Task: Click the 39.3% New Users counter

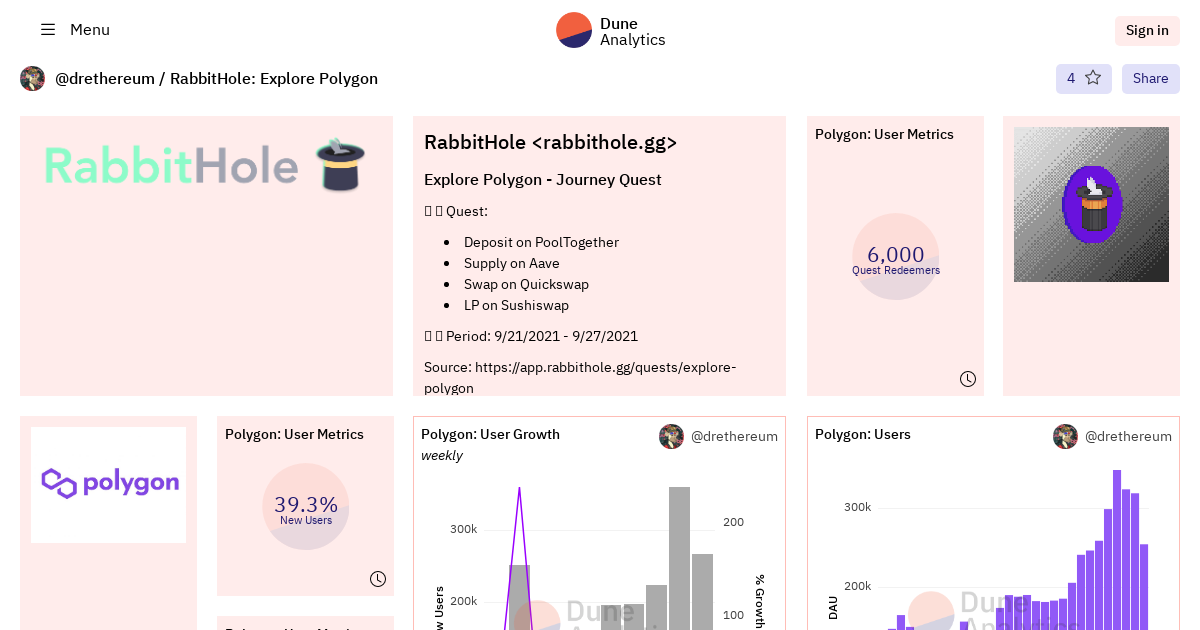Action: point(306,507)
